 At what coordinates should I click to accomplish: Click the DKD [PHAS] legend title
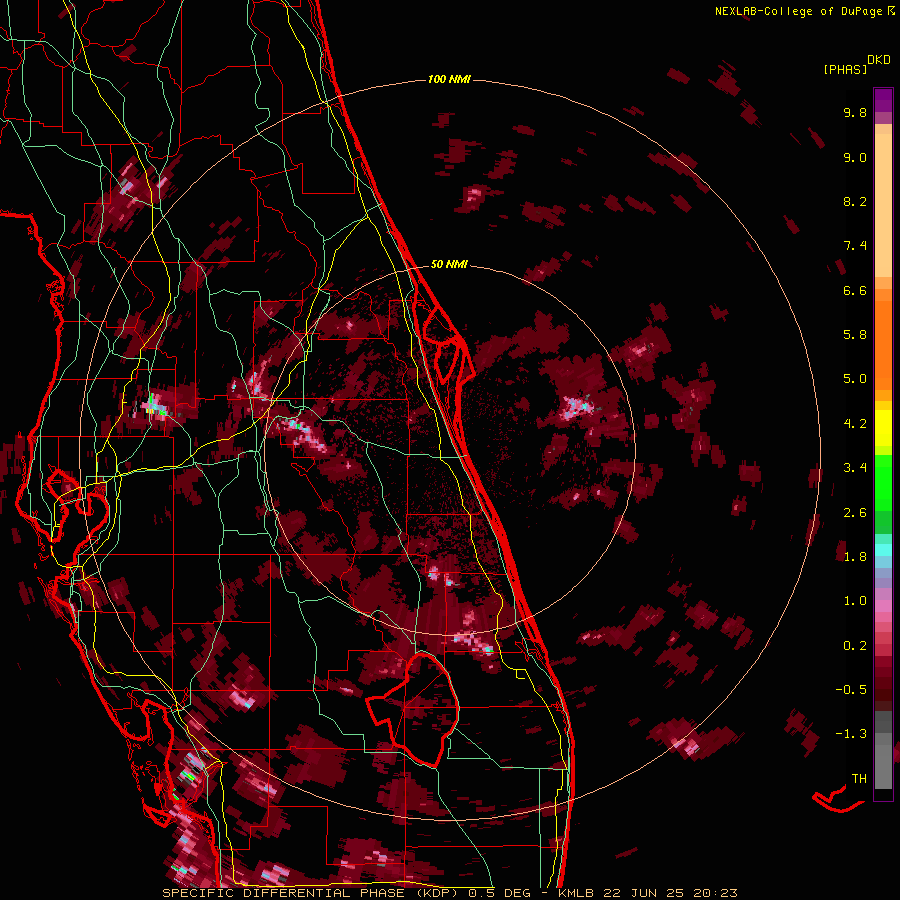coord(856,64)
